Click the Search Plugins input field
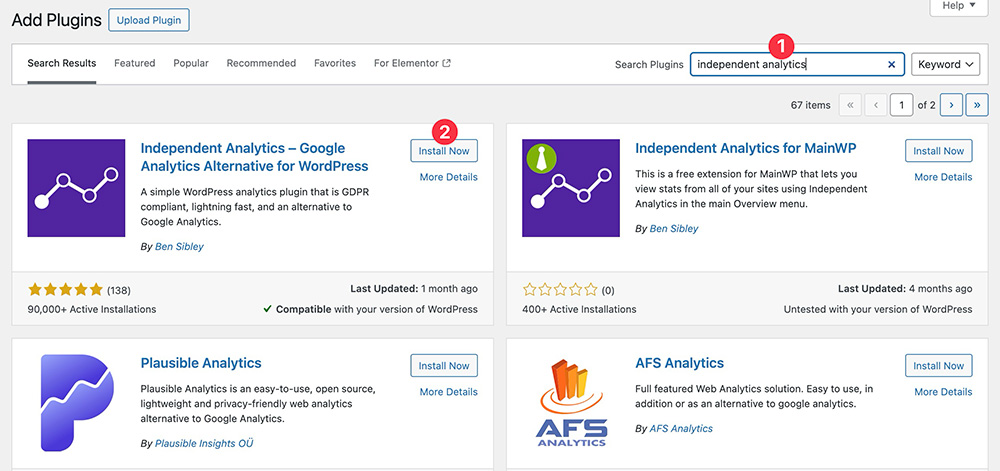 pos(785,65)
